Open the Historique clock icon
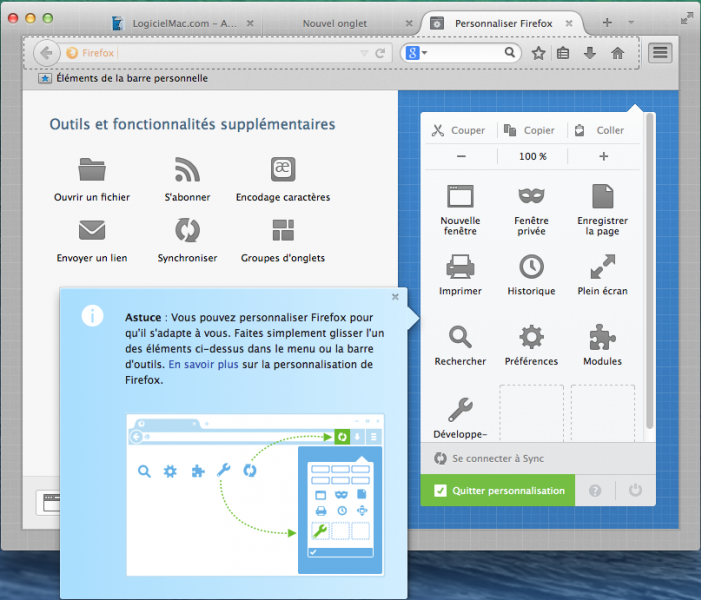The image size is (701, 600). click(x=531, y=267)
